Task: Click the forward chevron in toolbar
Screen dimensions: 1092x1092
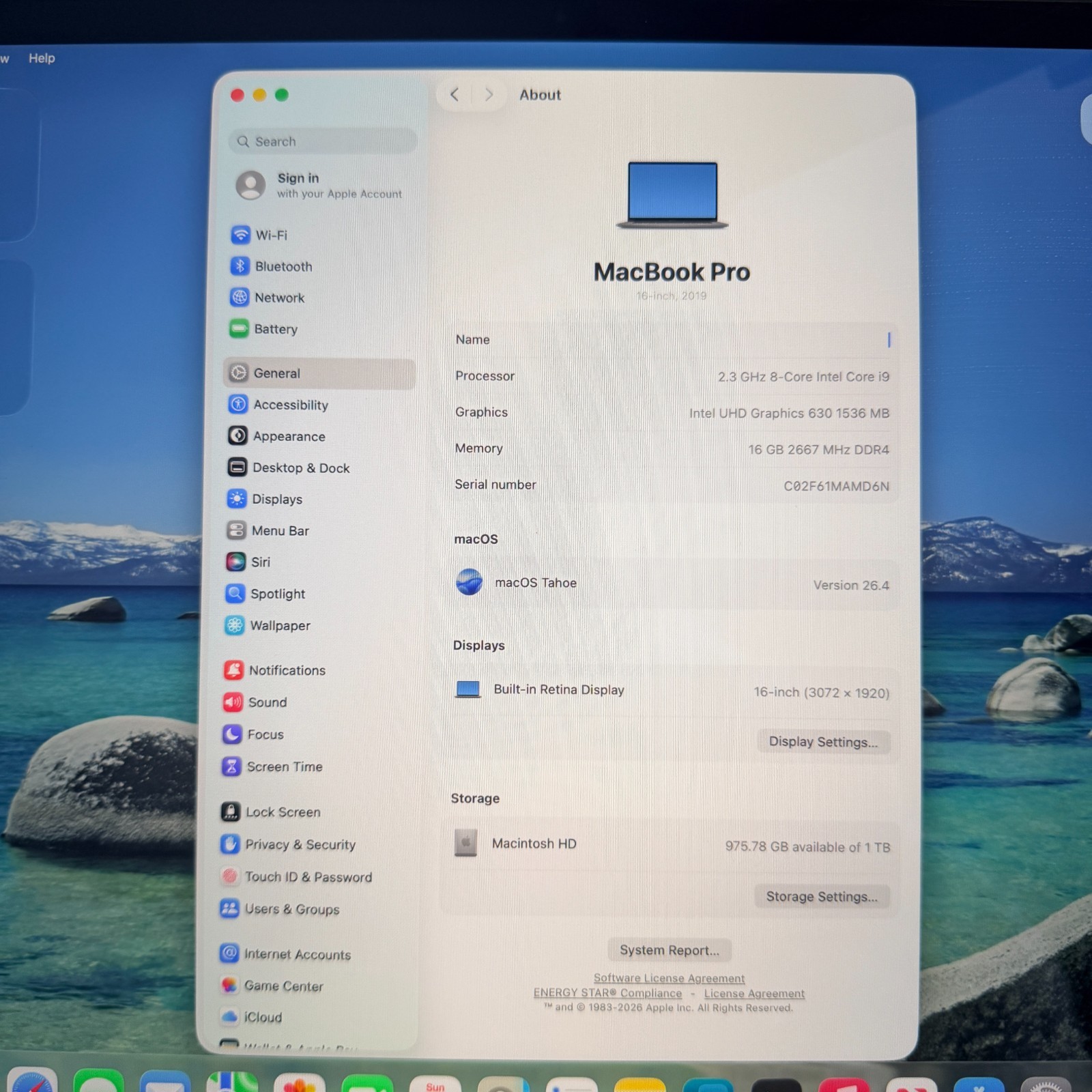Action: coord(489,95)
